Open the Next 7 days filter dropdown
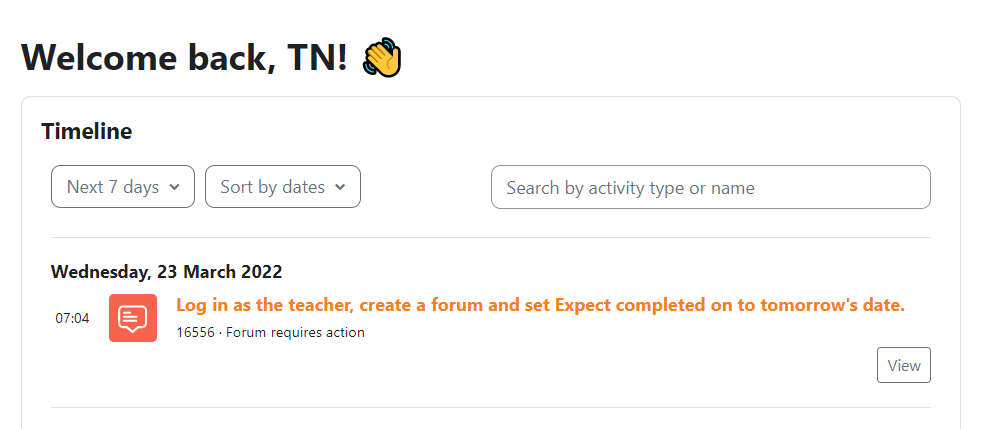 123,187
